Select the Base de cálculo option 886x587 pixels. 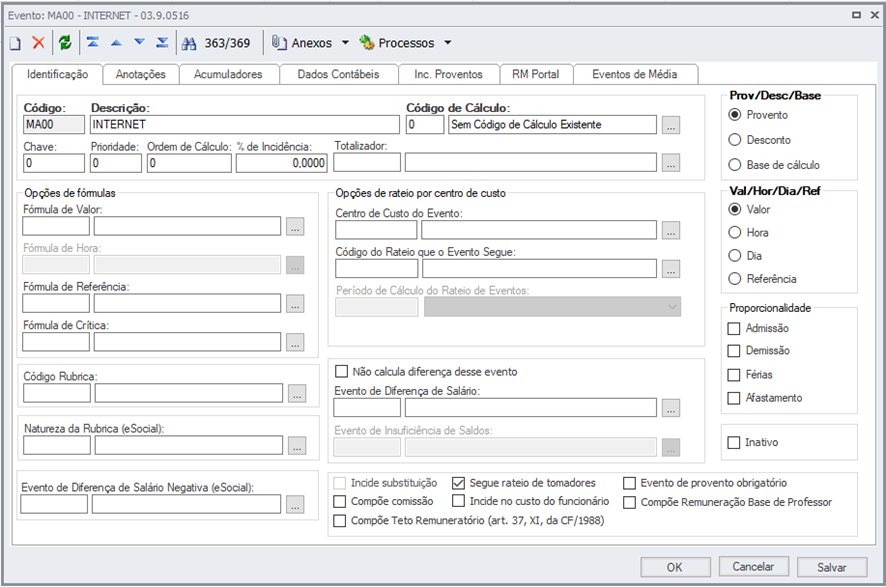coord(735,165)
